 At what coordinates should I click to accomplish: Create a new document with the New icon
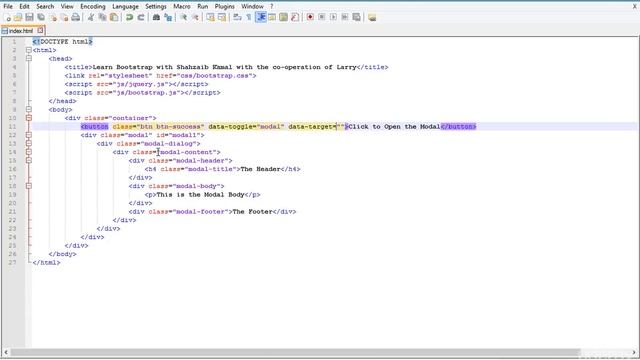[8, 18]
